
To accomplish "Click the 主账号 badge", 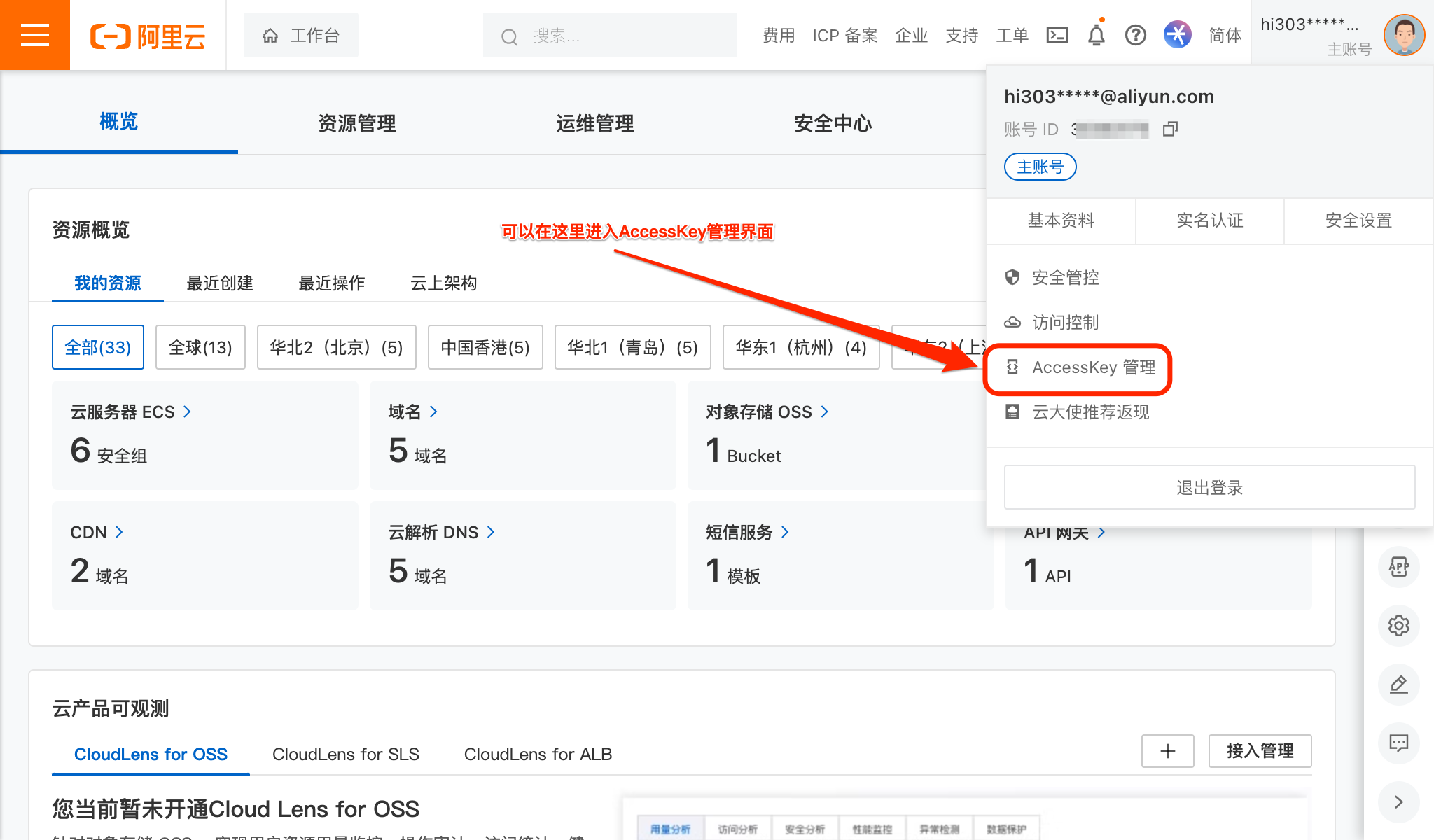I will tap(1040, 167).
